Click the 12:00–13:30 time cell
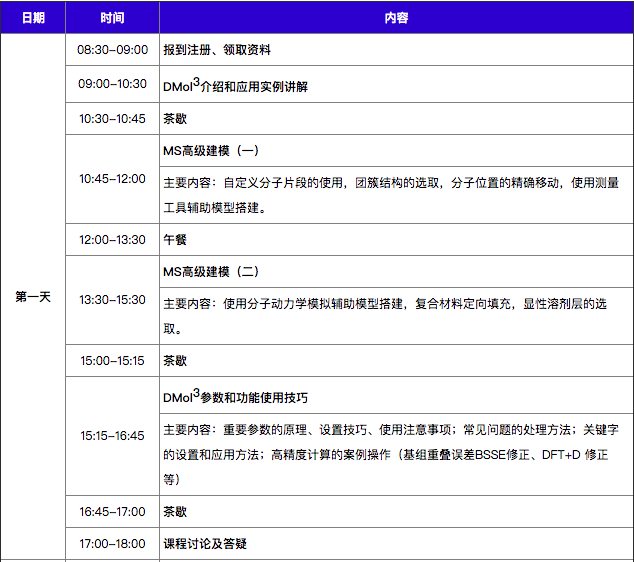 coord(112,239)
